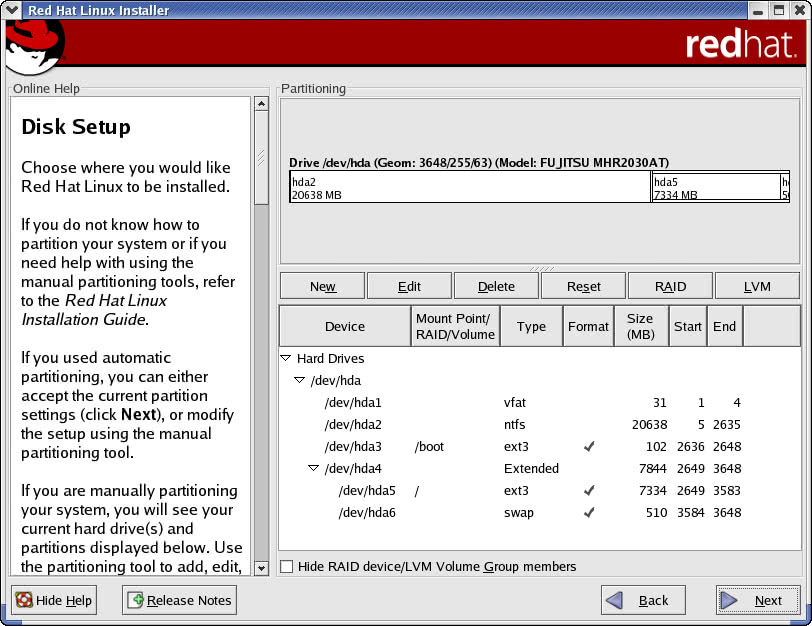Click the Release Notes document icon

click(x=135, y=600)
